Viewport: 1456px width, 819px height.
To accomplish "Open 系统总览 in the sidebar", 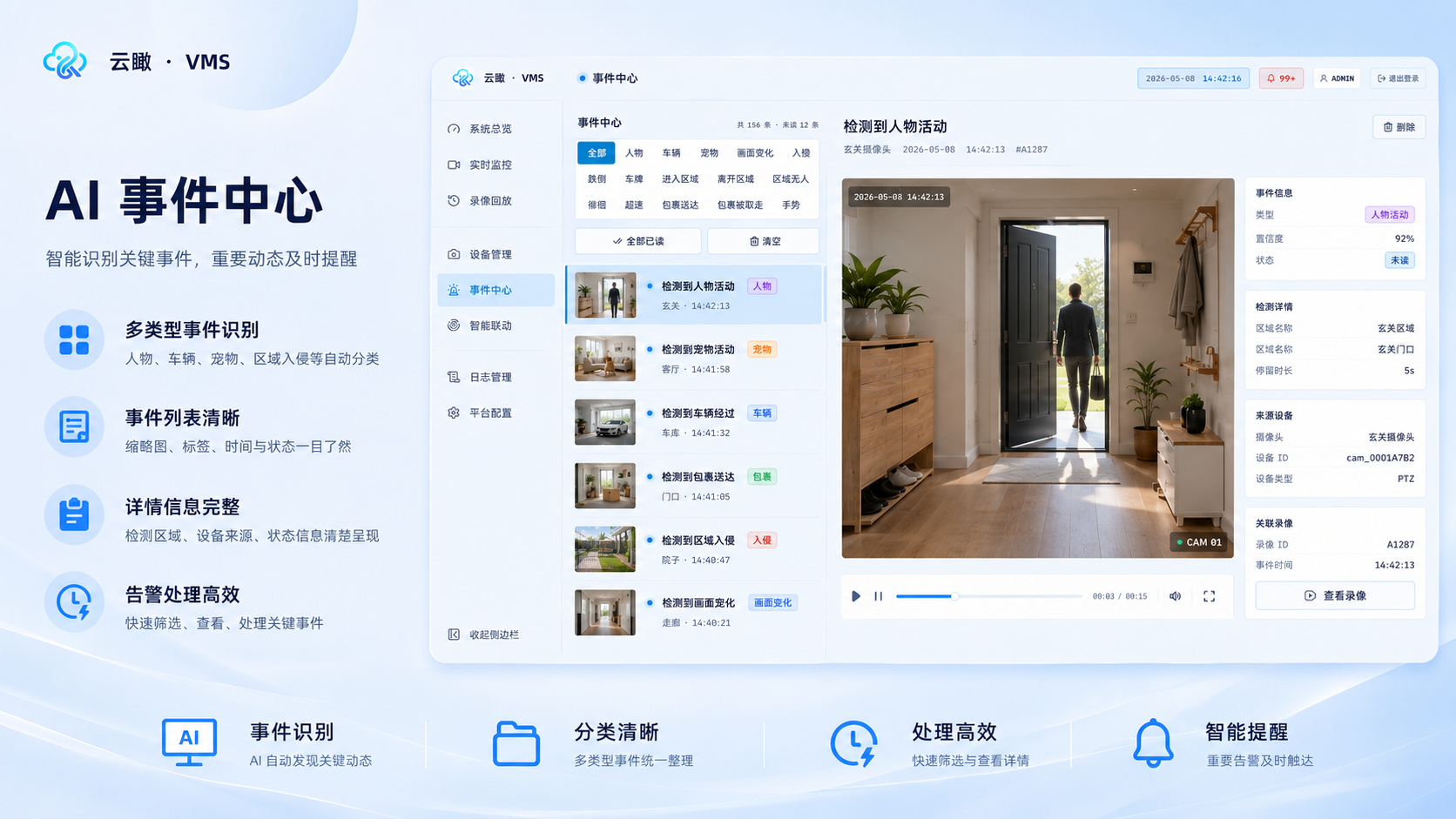I will [x=480, y=129].
